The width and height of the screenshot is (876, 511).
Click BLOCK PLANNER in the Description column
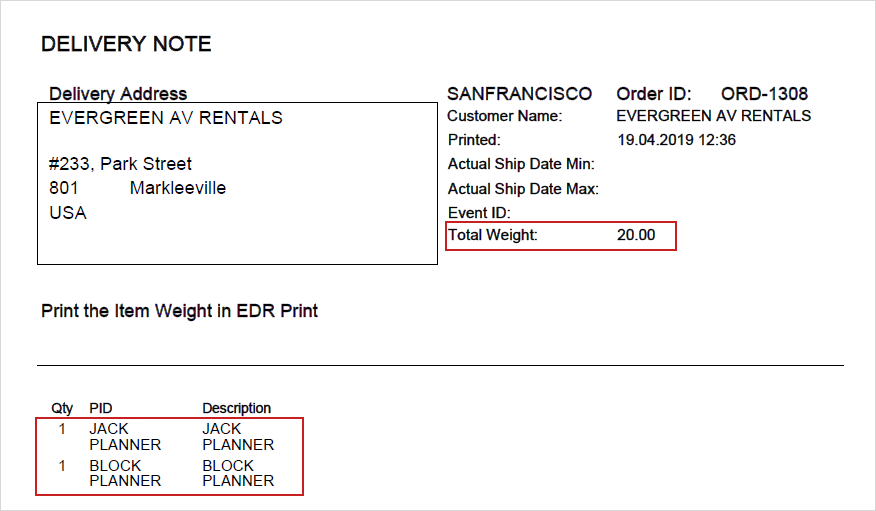click(x=238, y=473)
